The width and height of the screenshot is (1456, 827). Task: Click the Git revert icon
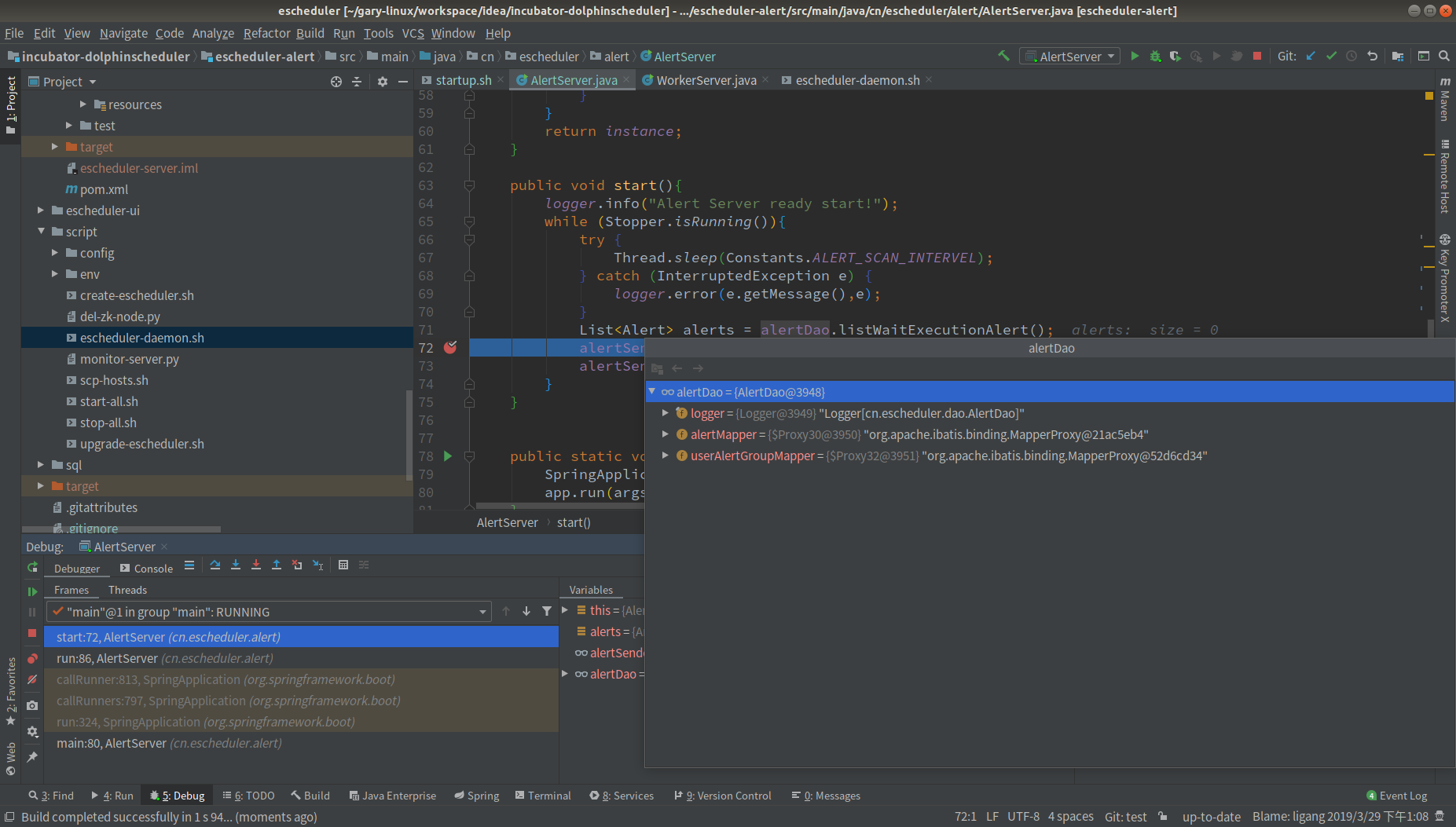pos(1372,56)
